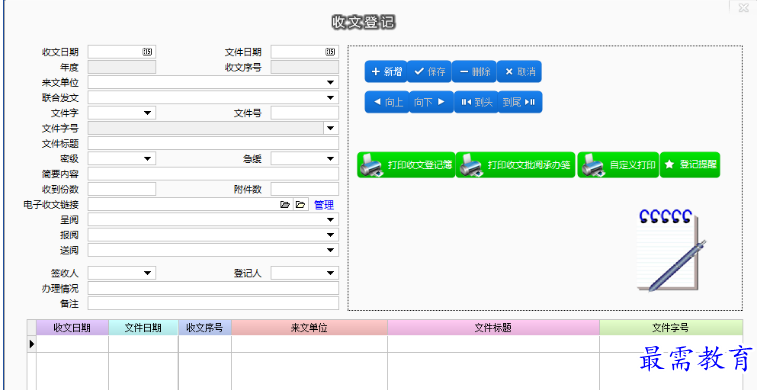
Task: Click the 办理情况 input field
Action: (x=213, y=288)
